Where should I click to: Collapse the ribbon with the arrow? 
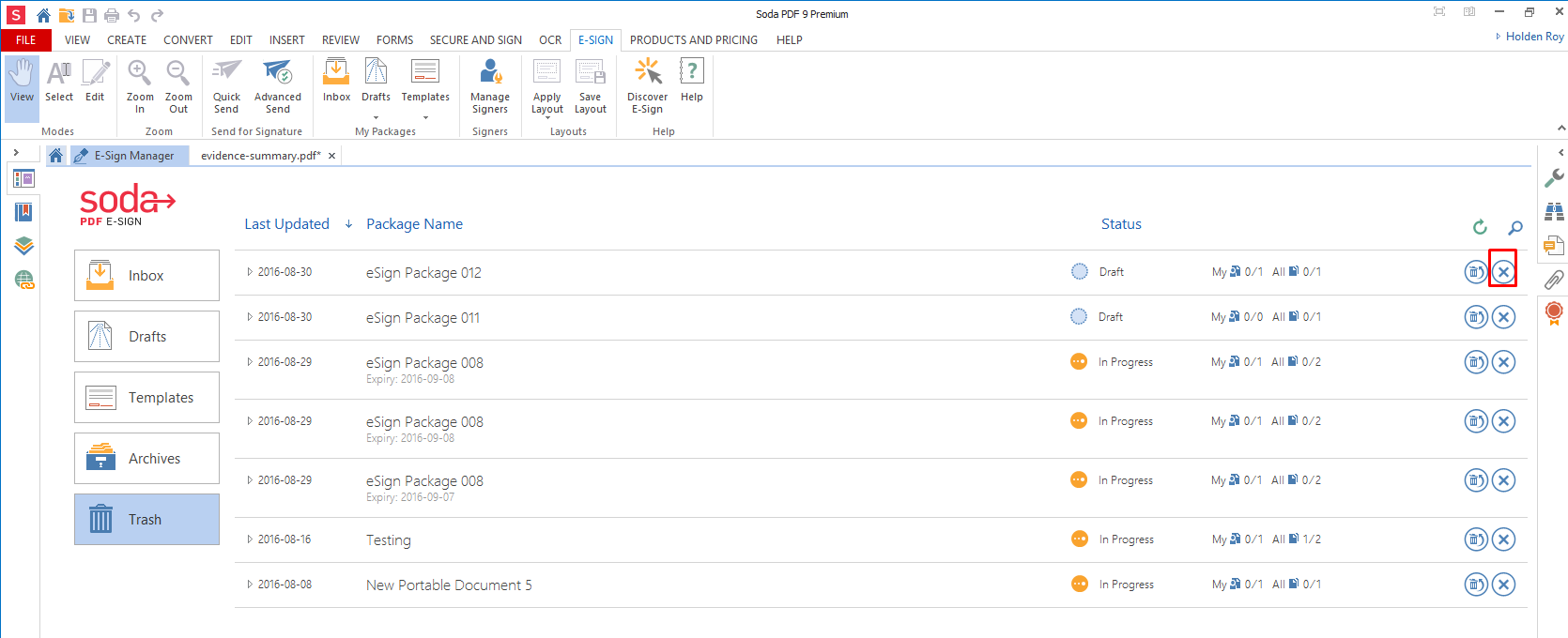coord(1561,128)
